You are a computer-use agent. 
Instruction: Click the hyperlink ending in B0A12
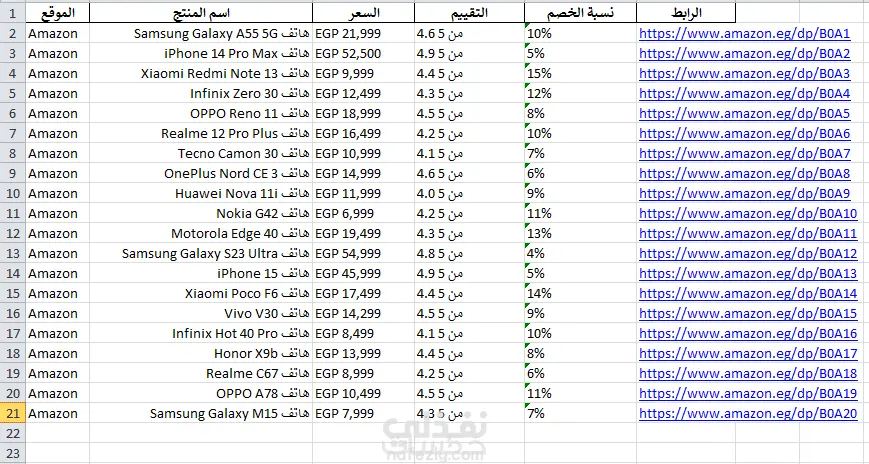pos(746,253)
